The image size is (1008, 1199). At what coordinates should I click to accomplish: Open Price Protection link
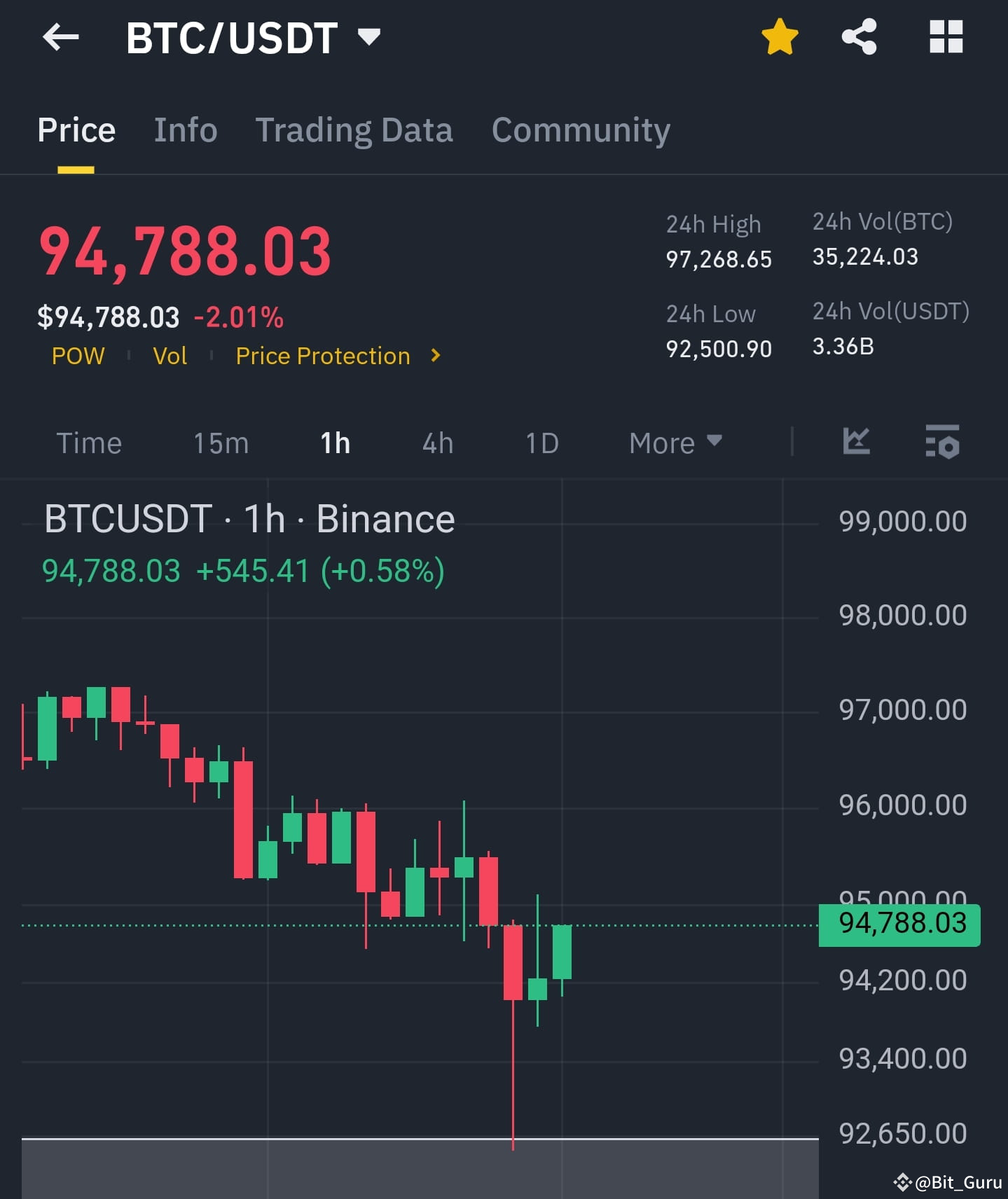coord(322,356)
